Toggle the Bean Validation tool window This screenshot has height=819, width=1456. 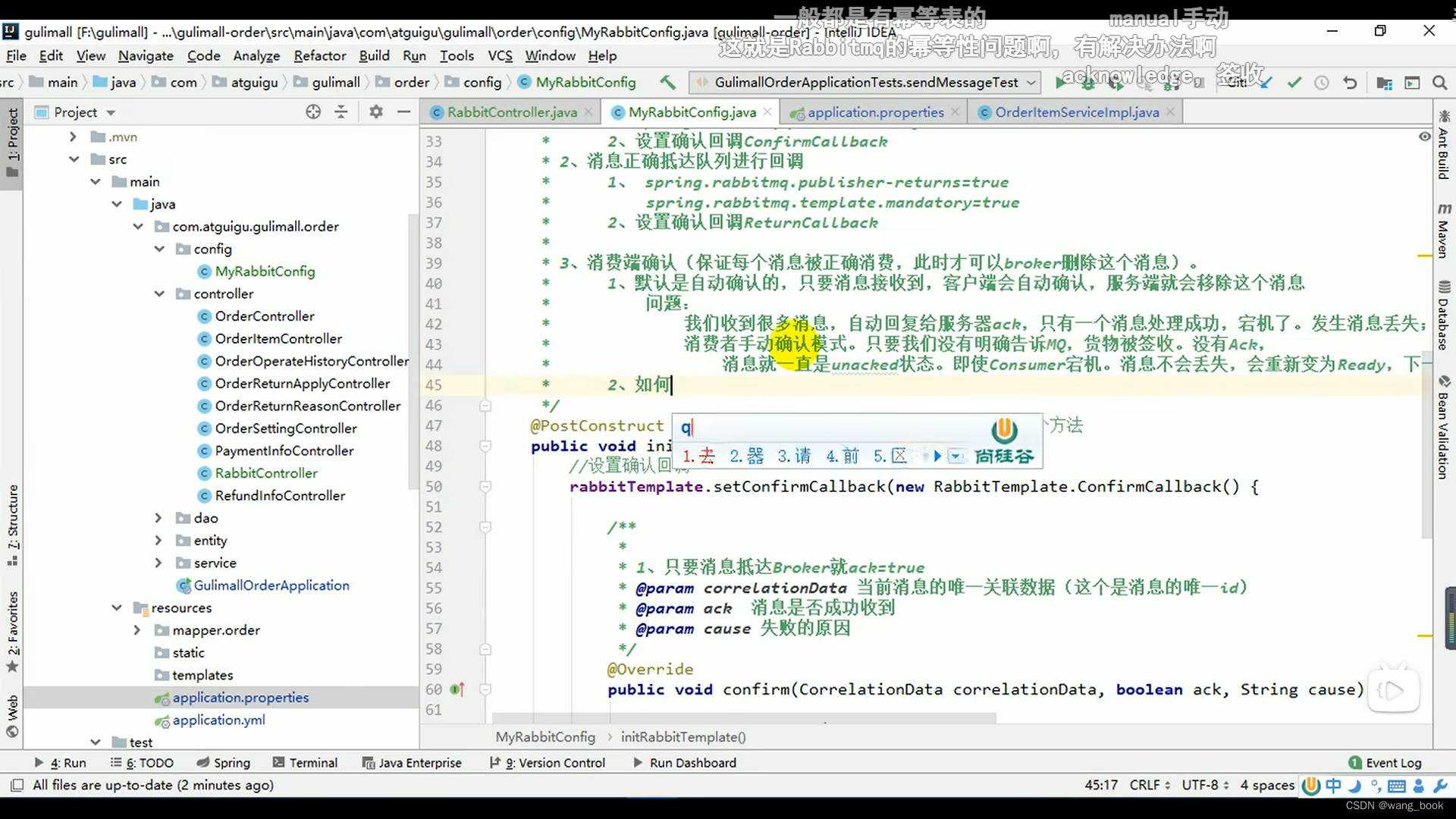[x=1443, y=427]
